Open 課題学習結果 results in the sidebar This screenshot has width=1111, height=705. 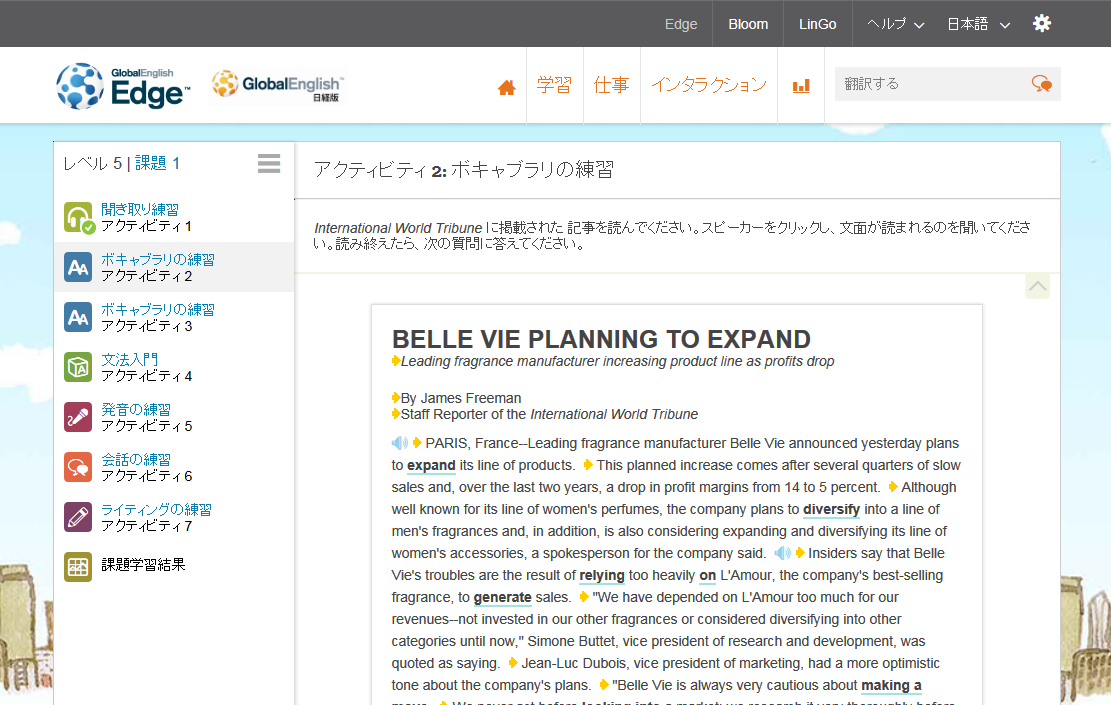click(143, 565)
